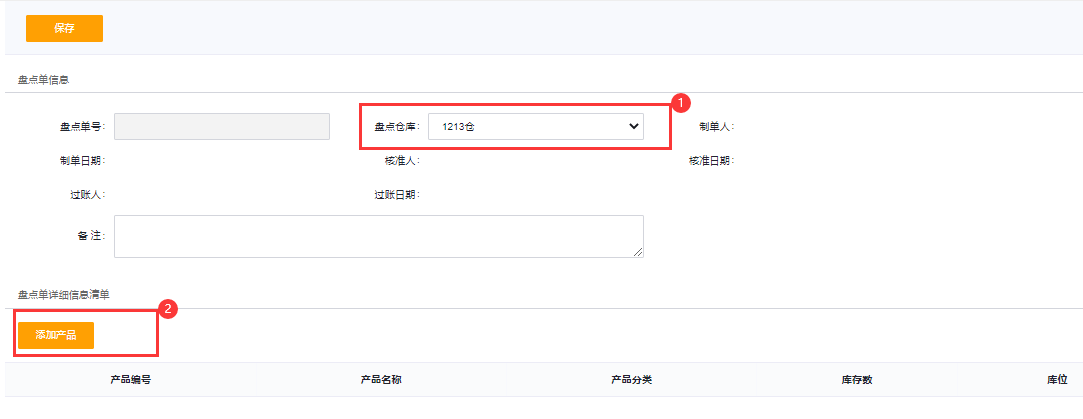
Task: Click the orange 保存 button
Action: (x=64, y=28)
